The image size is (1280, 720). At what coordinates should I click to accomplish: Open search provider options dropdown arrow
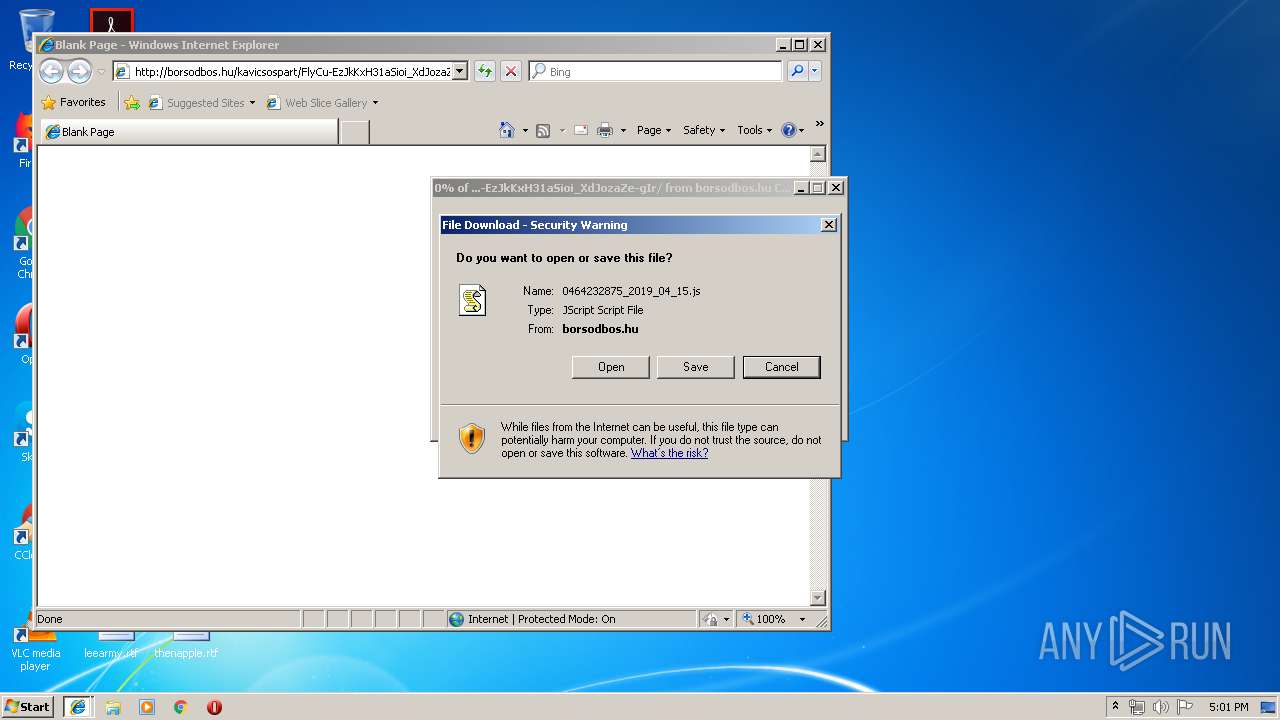point(815,71)
